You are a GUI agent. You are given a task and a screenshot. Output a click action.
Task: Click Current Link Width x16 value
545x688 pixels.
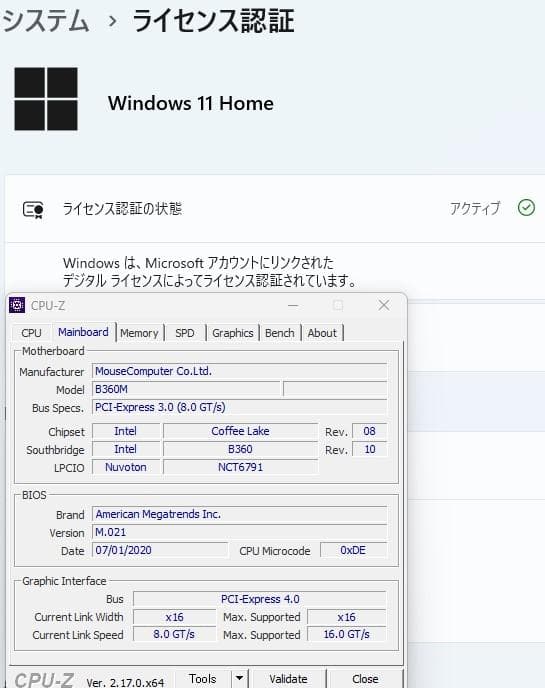click(x=175, y=617)
